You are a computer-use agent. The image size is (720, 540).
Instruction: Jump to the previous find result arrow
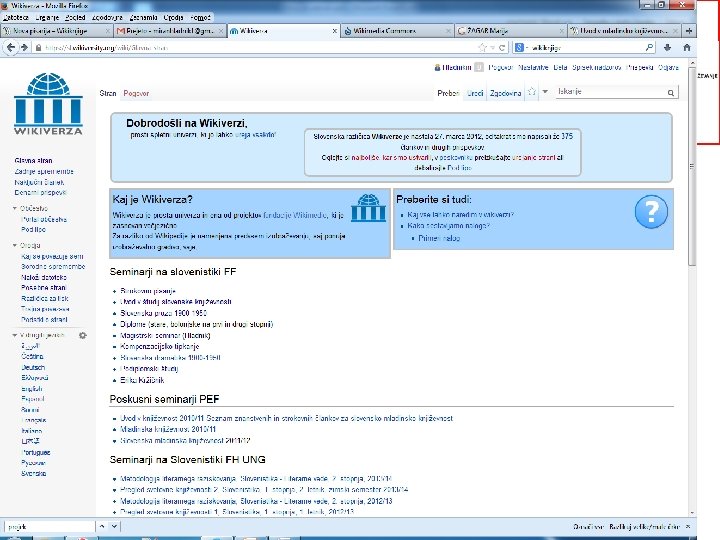pos(102,526)
